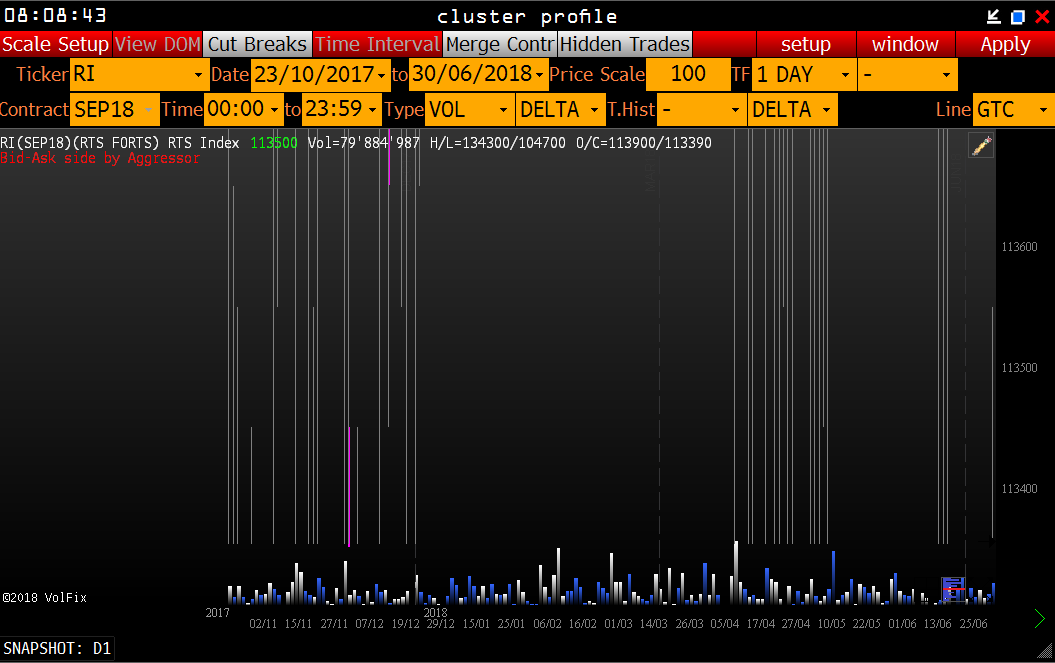Click the 13/06 date axis label
Image resolution: width=1055 pixels, height=663 pixels.
(938, 624)
